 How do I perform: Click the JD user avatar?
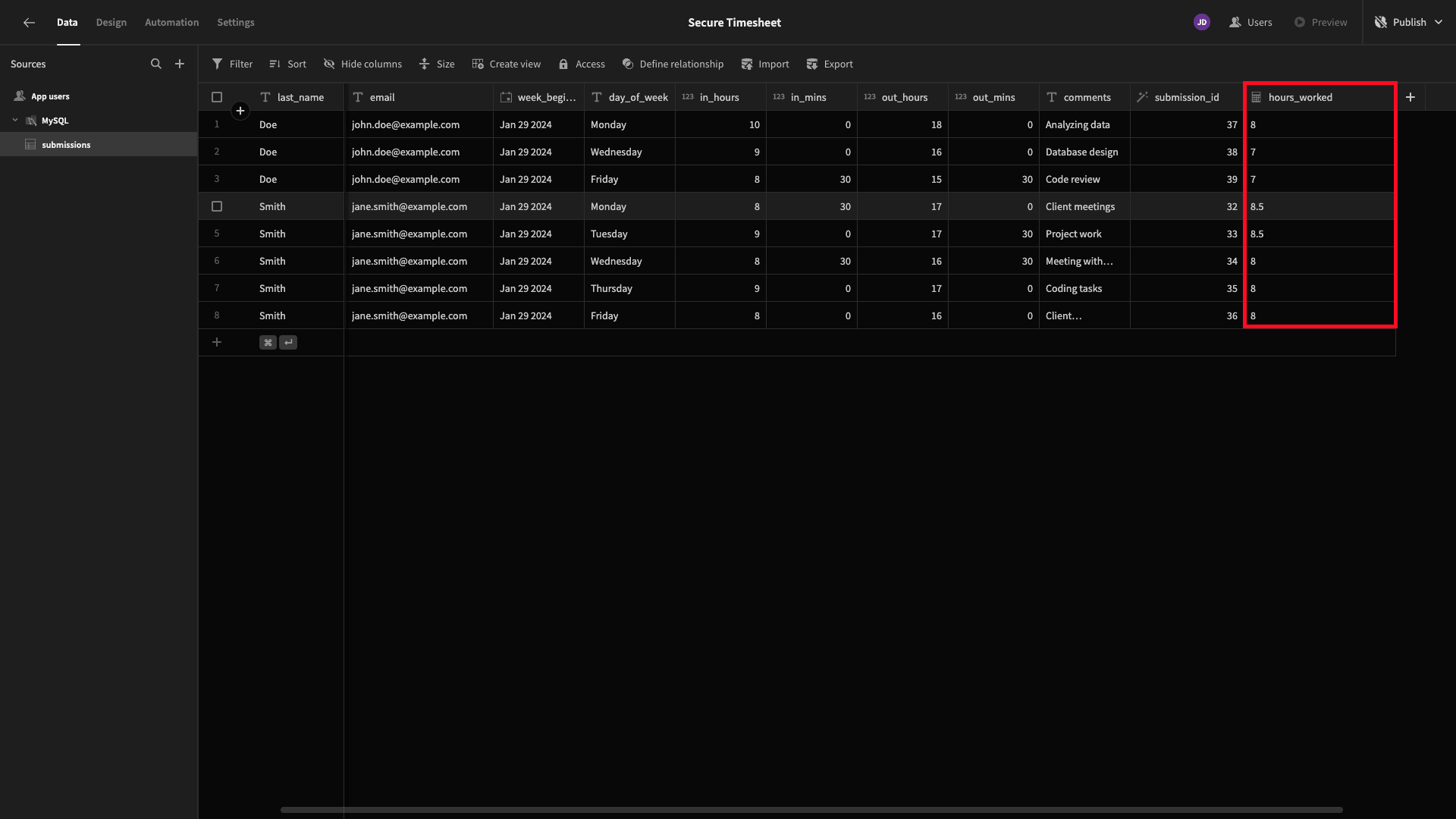coord(1201,22)
